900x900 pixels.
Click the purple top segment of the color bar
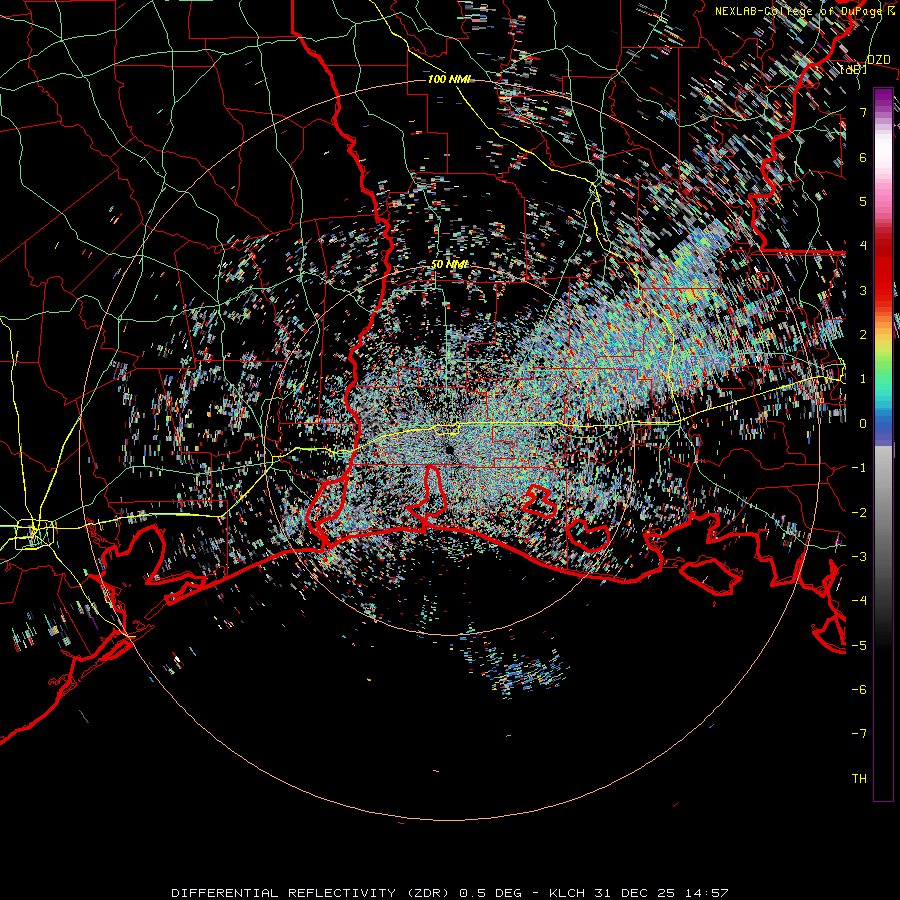(883, 98)
